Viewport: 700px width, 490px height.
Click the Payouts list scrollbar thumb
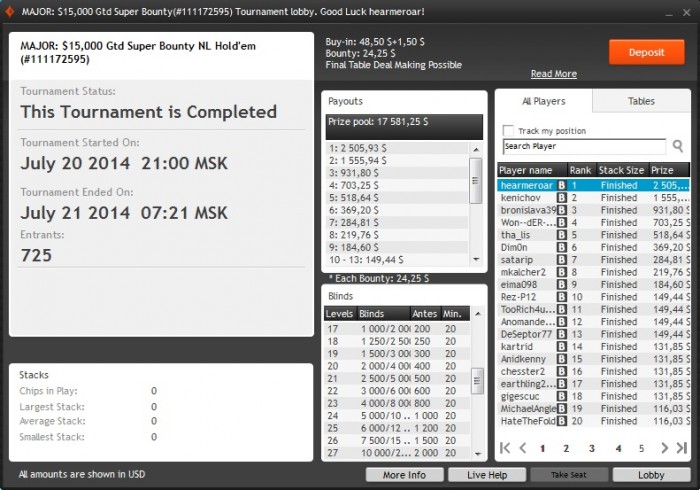(476, 180)
